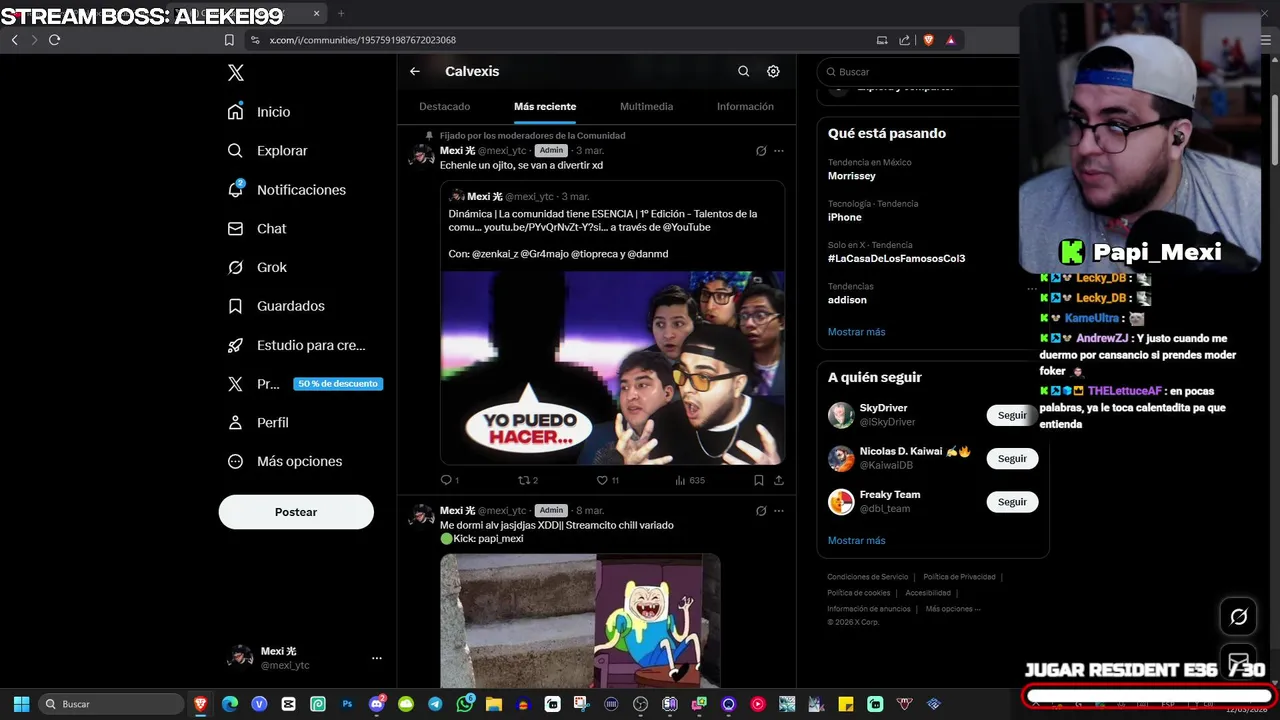The height and width of the screenshot is (720, 1280).
Task: Go back with the Calvexis back arrow
Action: coord(415,71)
